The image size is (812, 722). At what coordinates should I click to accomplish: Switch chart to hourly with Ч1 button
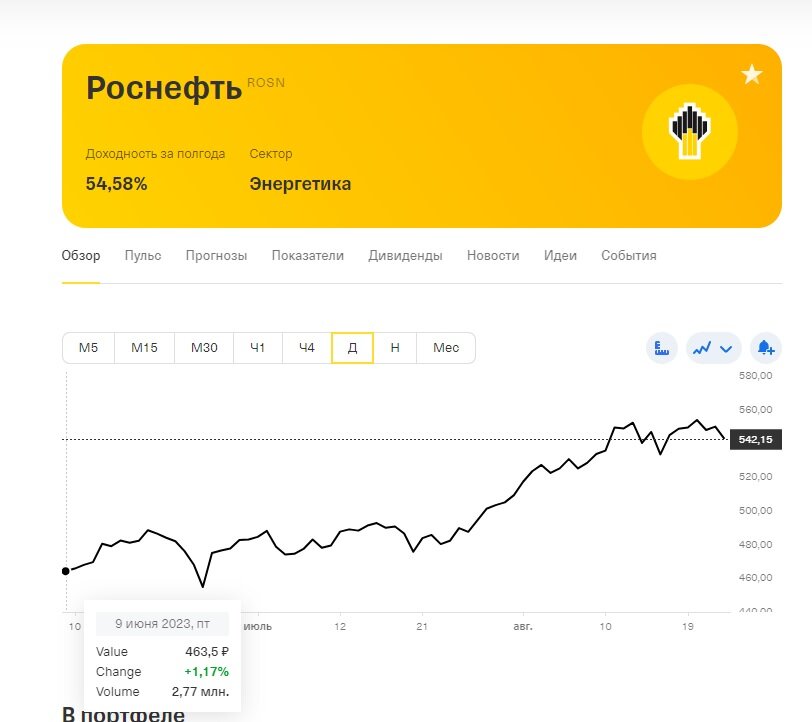click(258, 347)
